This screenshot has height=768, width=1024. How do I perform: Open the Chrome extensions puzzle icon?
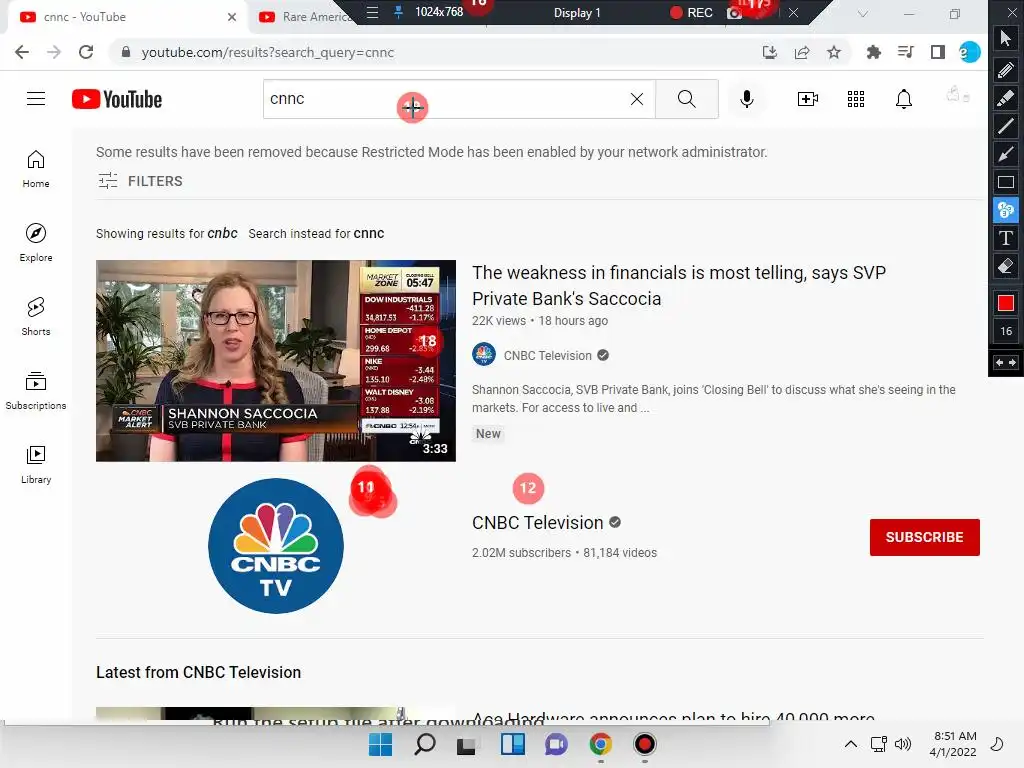point(874,52)
